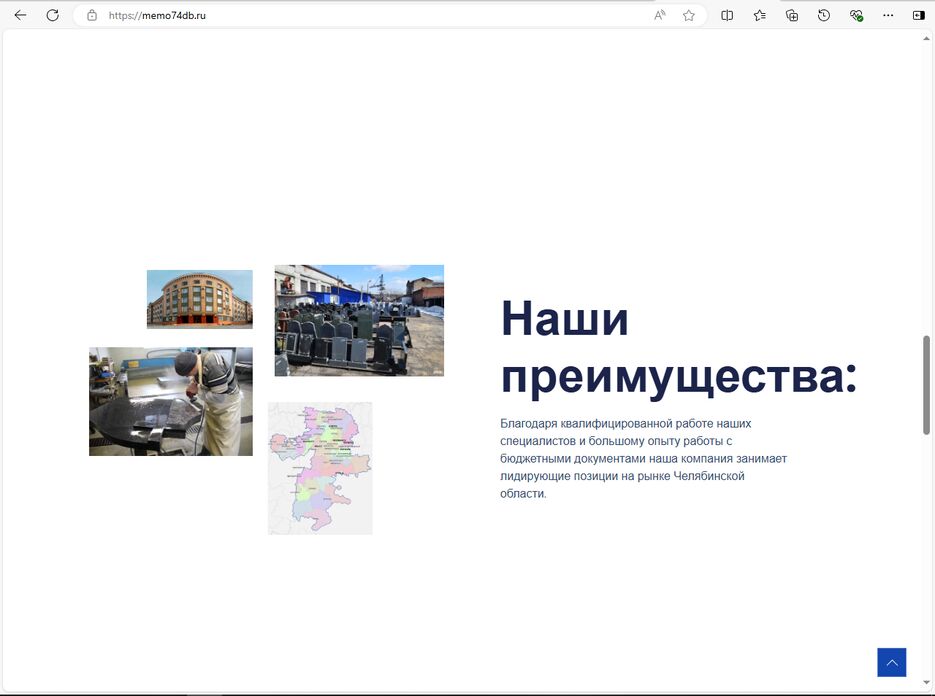
Task: Open Browser essentials heart icon
Action: point(856,15)
